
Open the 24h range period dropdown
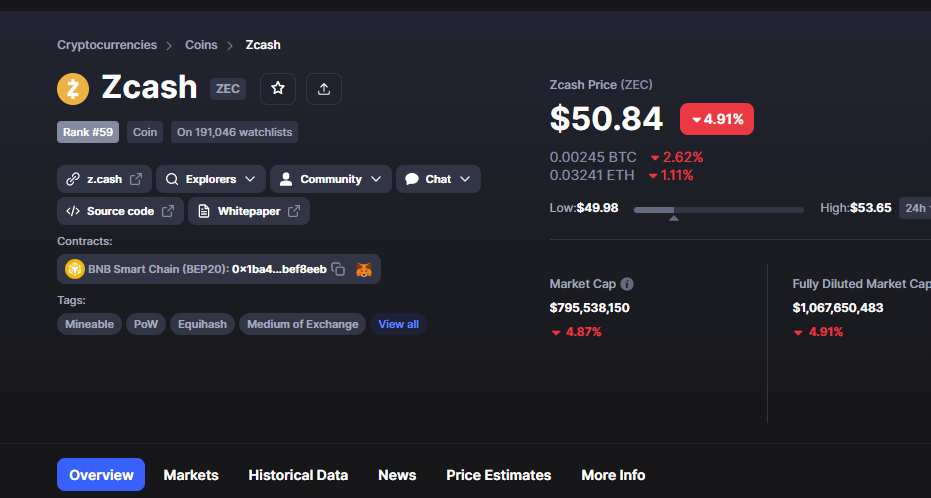pos(915,208)
